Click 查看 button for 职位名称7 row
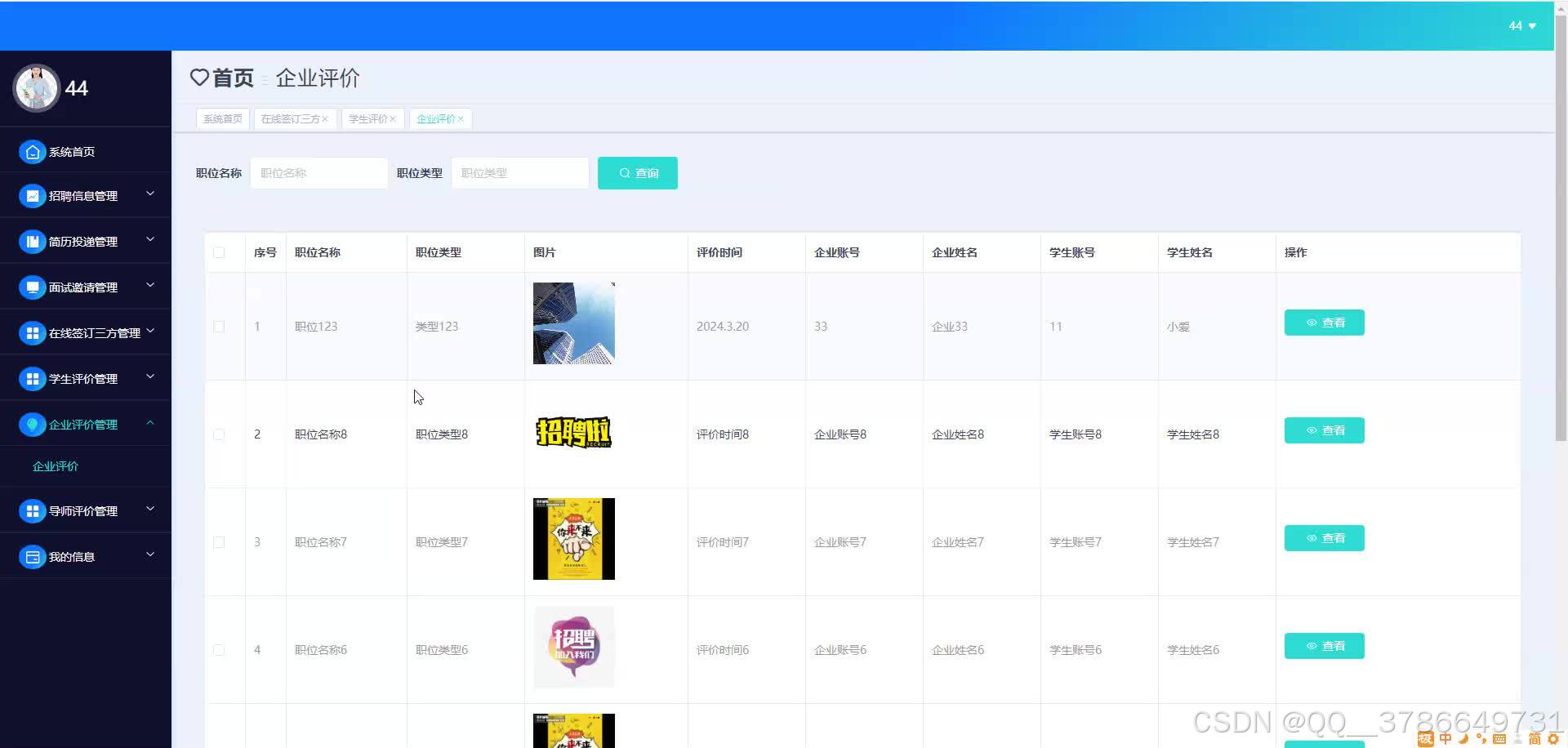Viewport: 1568px width, 748px height. pos(1324,538)
